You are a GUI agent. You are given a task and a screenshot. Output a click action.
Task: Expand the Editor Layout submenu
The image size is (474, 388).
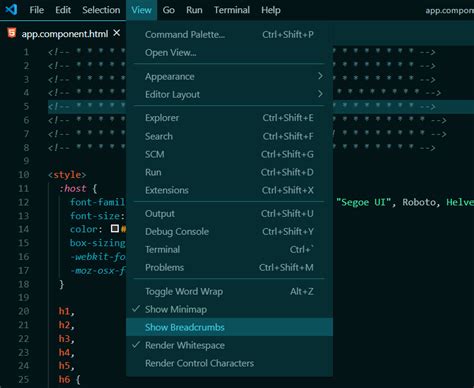229,94
